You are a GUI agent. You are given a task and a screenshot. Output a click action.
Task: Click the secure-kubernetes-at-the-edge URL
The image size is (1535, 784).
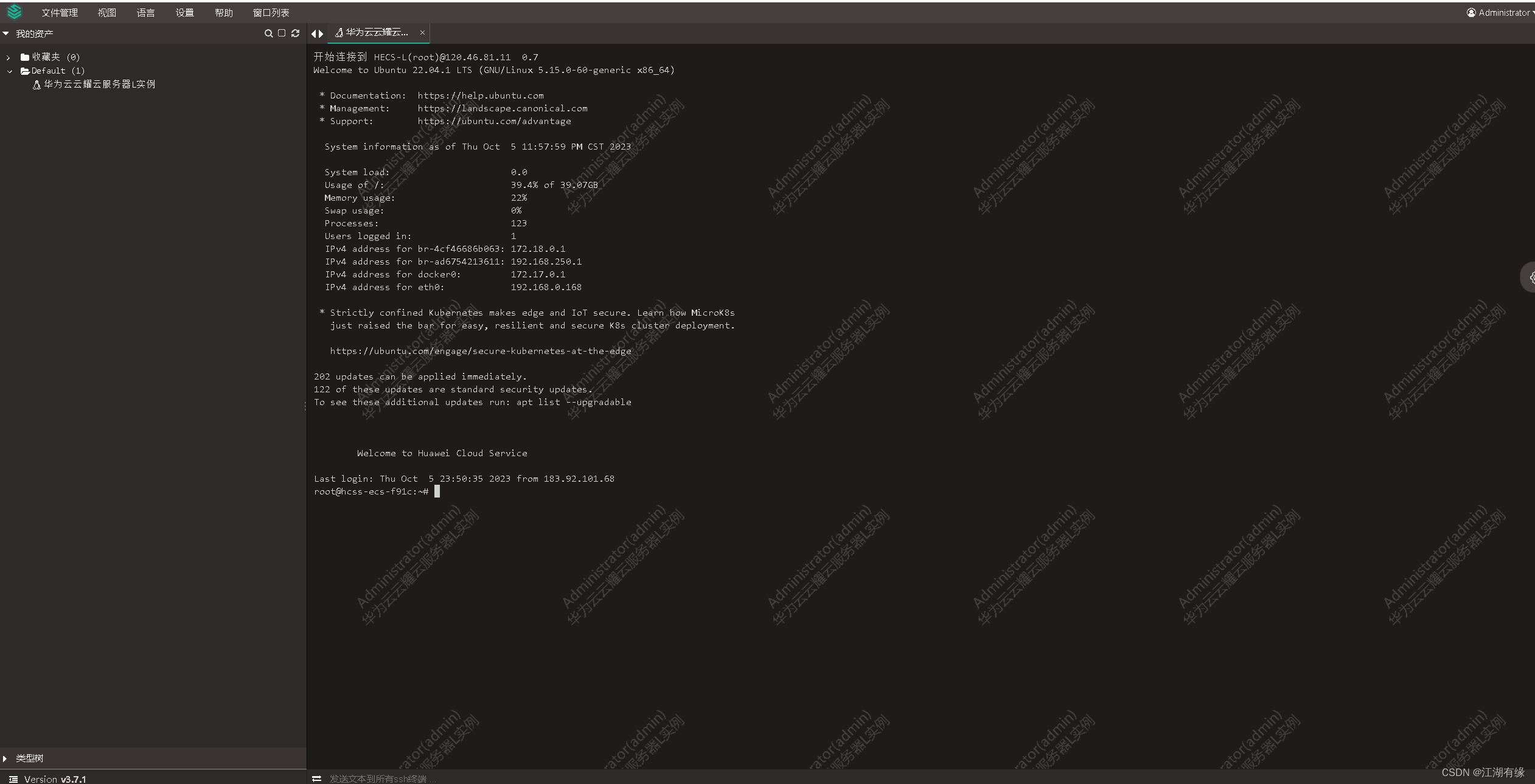[x=481, y=351]
